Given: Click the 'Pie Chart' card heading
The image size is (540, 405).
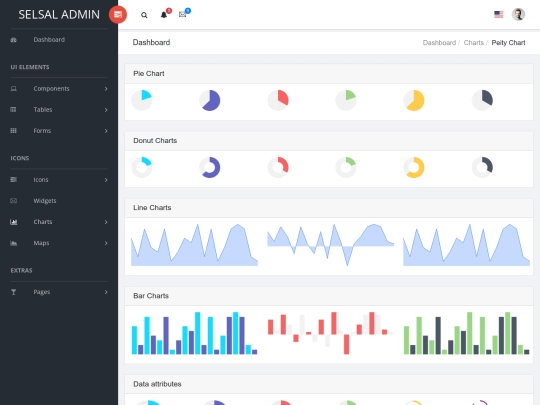Looking at the screenshot, I should coord(149,74).
